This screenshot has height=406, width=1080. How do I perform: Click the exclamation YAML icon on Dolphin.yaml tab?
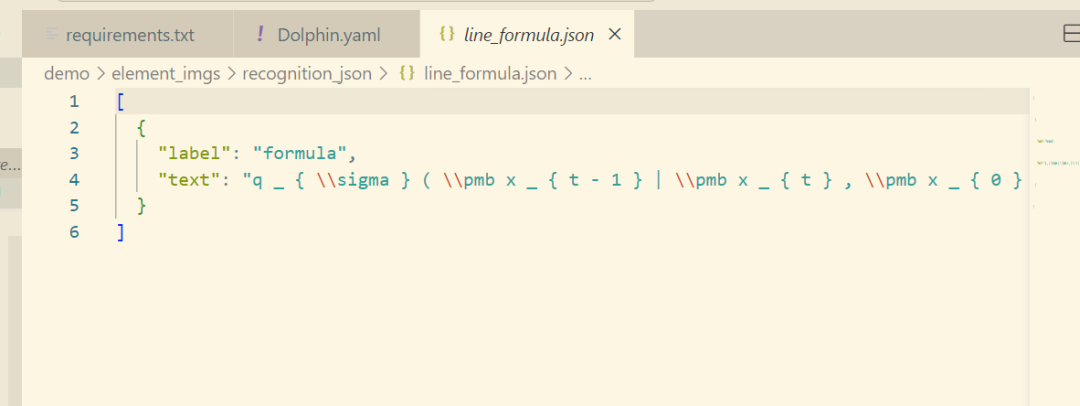click(x=260, y=34)
